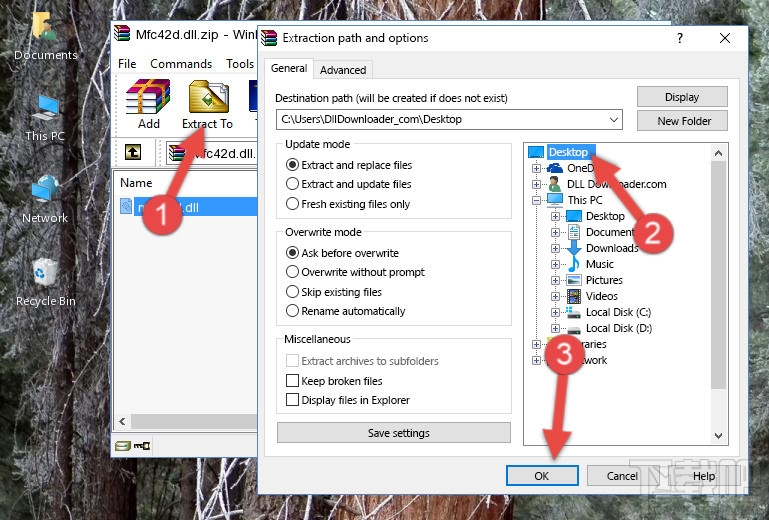Open the Documents desktop icon
The height and width of the screenshot is (520, 769).
pos(45,37)
